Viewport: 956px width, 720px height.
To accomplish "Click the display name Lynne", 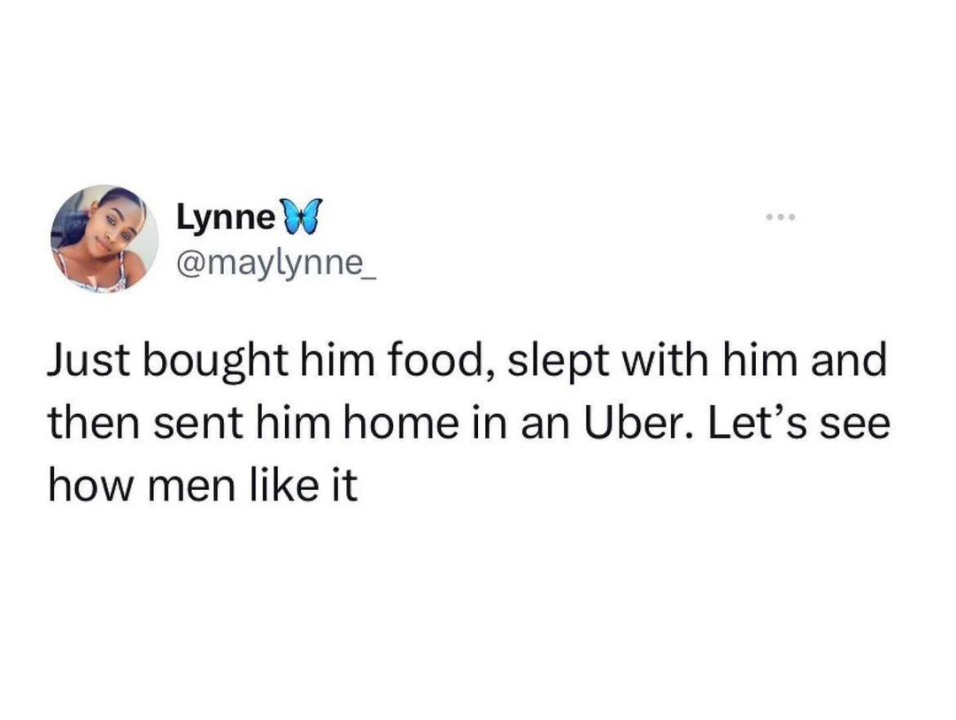I will (x=224, y=215).
